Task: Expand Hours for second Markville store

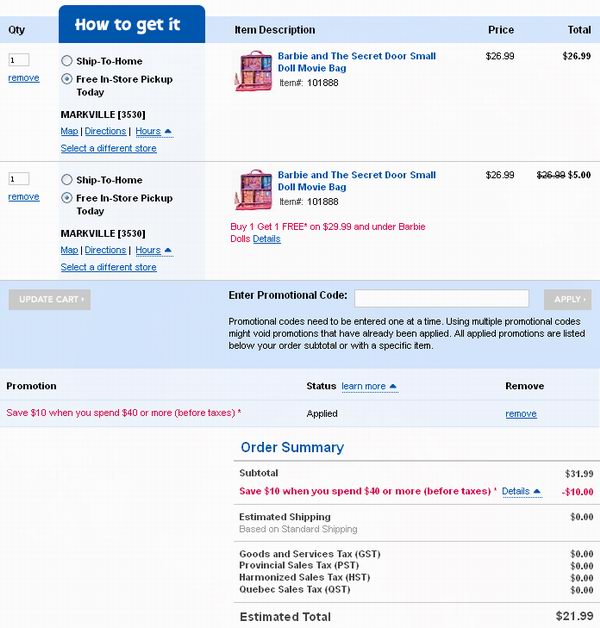Action: (x=154, y=250)
